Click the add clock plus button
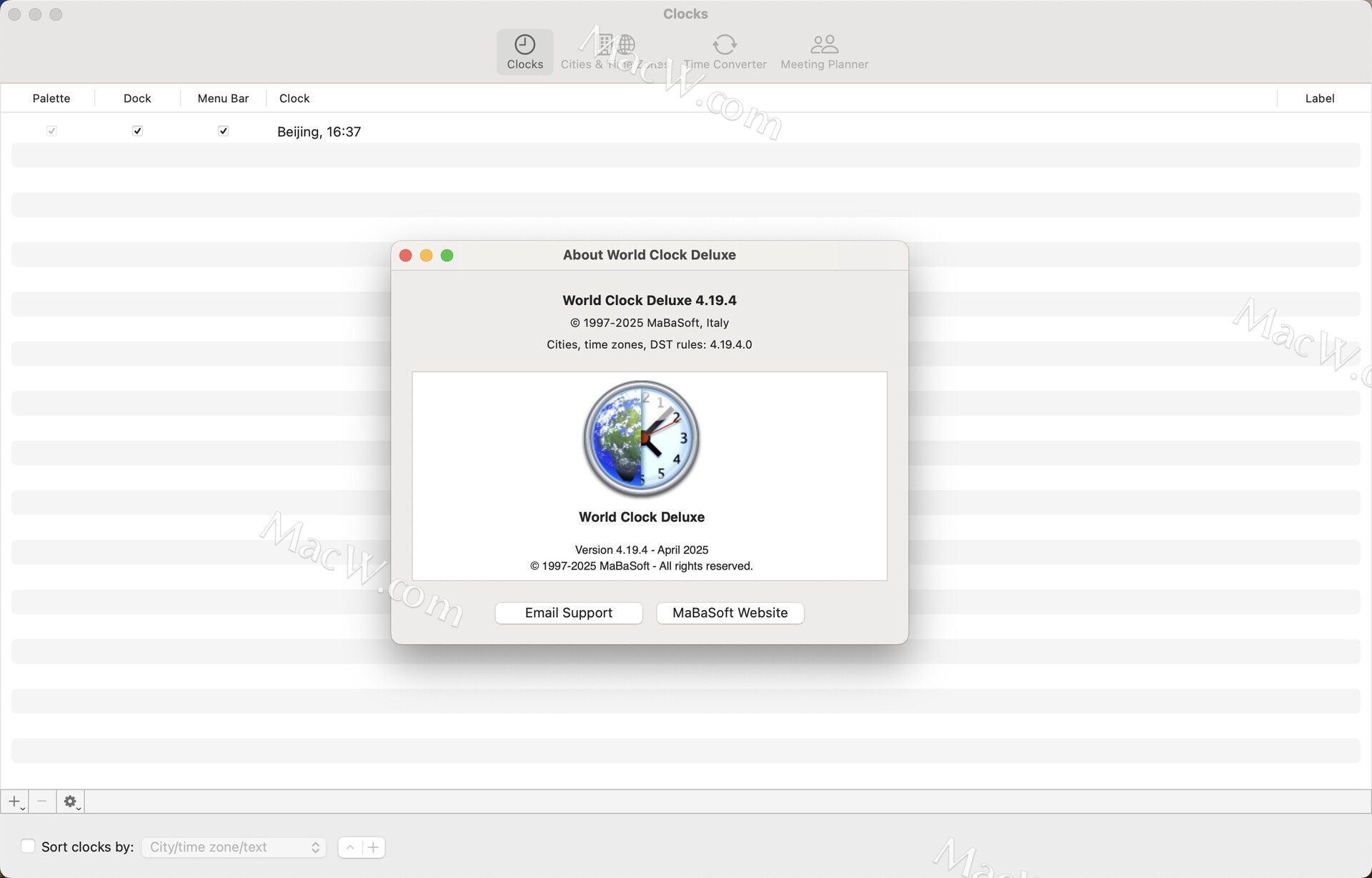This screenshot has width=1372, height=878. (x=14, y=802)
